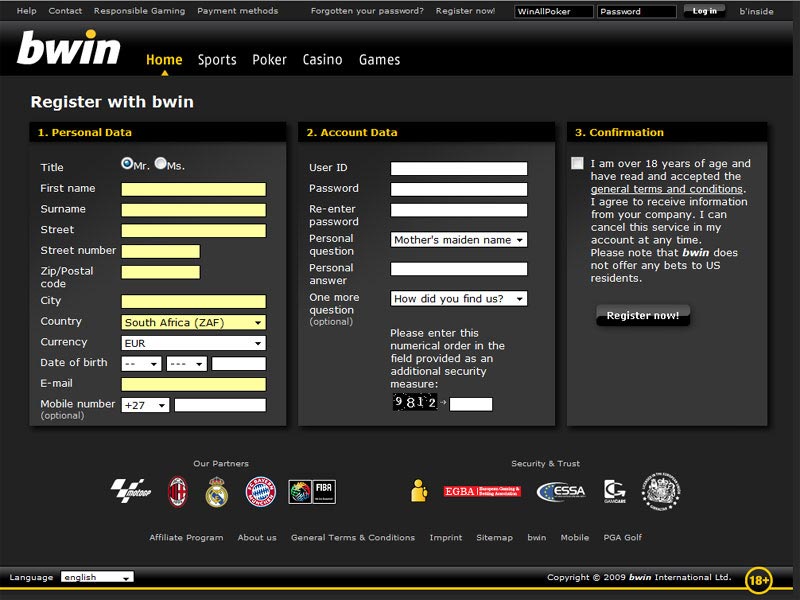Open the GamCare logo
800x600 pixels.
pos(615,491)
